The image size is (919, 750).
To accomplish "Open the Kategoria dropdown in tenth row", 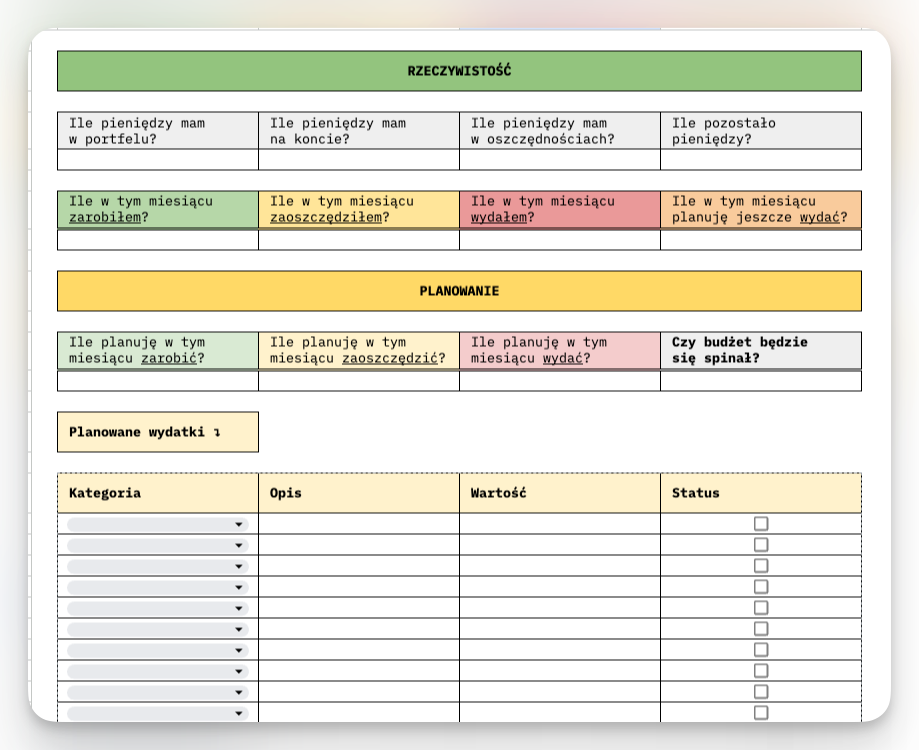I will pyautogui.click(x=158, y=713).
